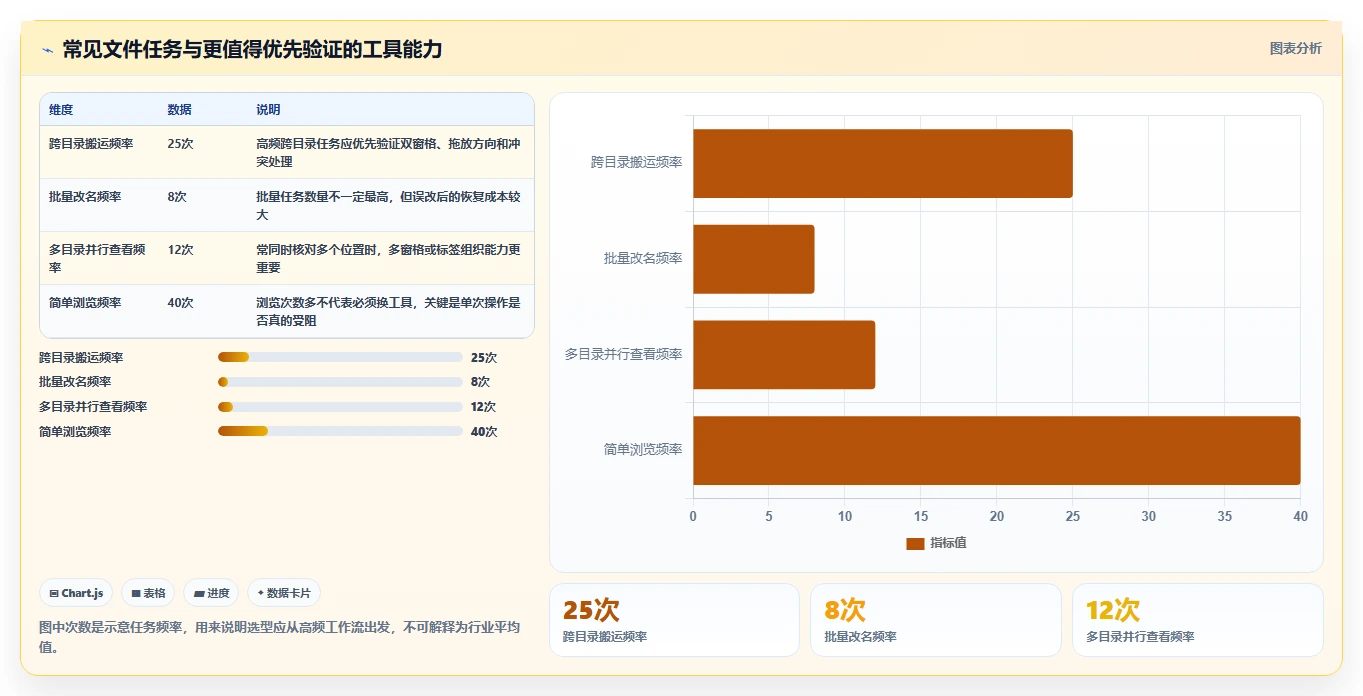The height and width of the screenshot is (696, 1363).
Task: Click the 12次 data card
Action: 1197,620
